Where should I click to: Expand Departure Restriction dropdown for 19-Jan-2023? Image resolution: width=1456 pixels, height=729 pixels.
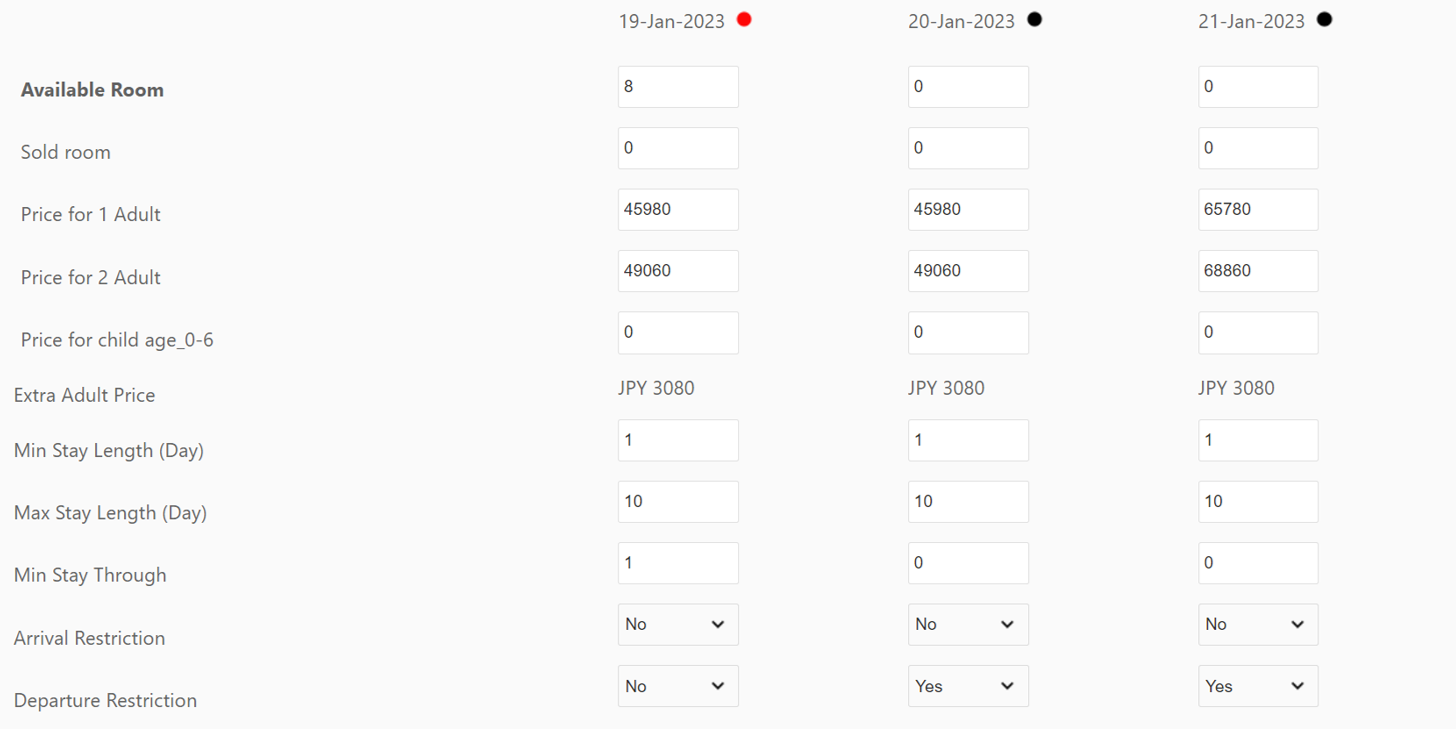tap(678, 686)
